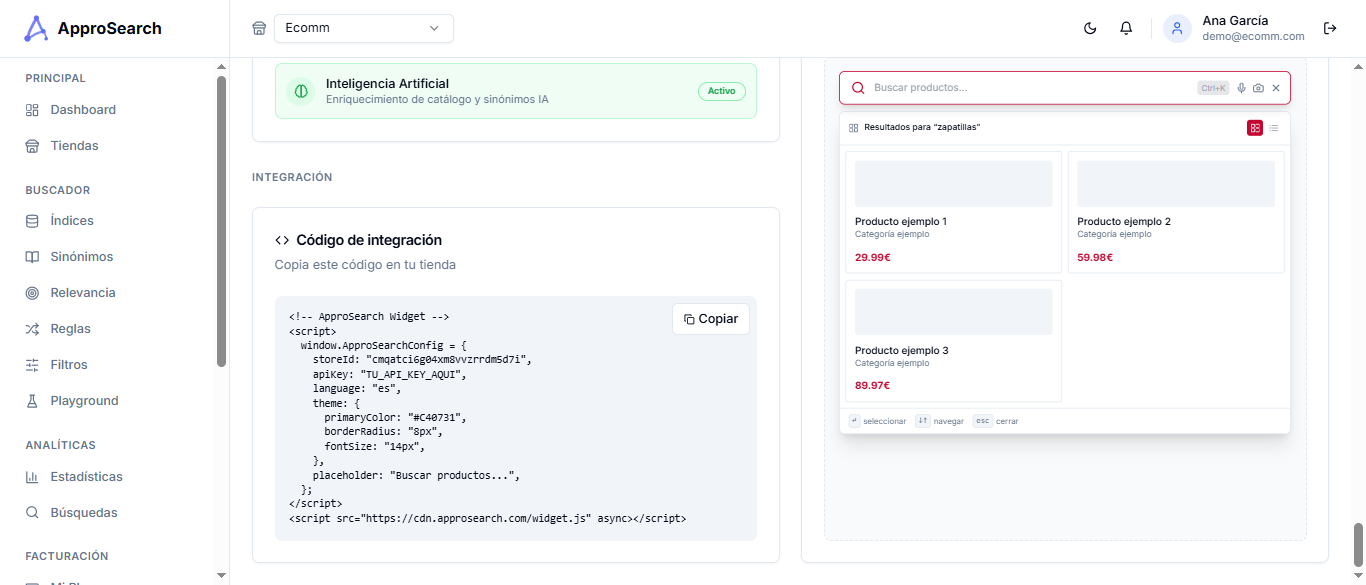Click the Inteligencia Artificial brain icon

point(300,91)
